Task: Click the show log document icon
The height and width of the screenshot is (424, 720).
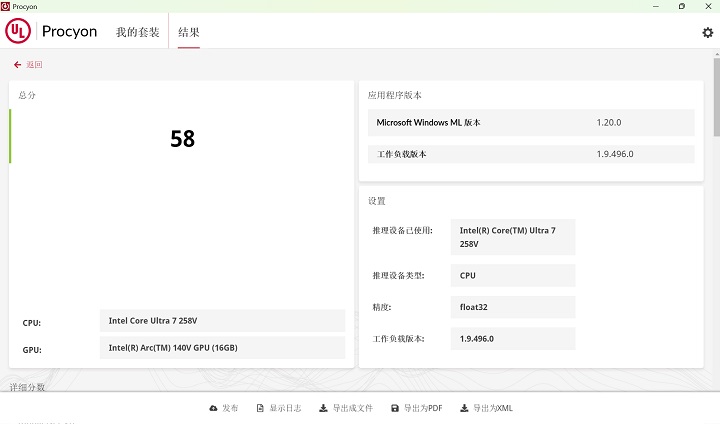Action: [260, 408]
